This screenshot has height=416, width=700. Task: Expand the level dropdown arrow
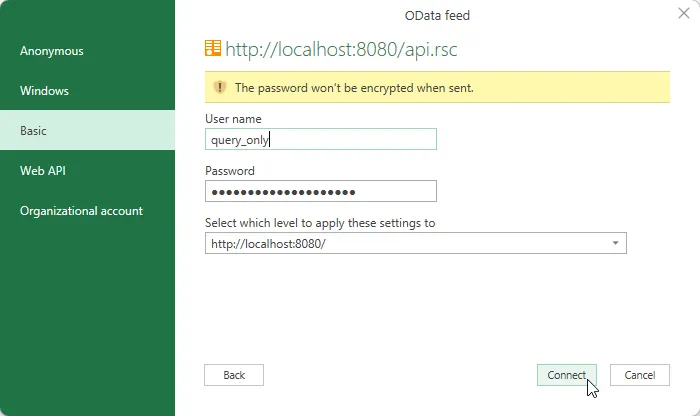coord(615,243)
